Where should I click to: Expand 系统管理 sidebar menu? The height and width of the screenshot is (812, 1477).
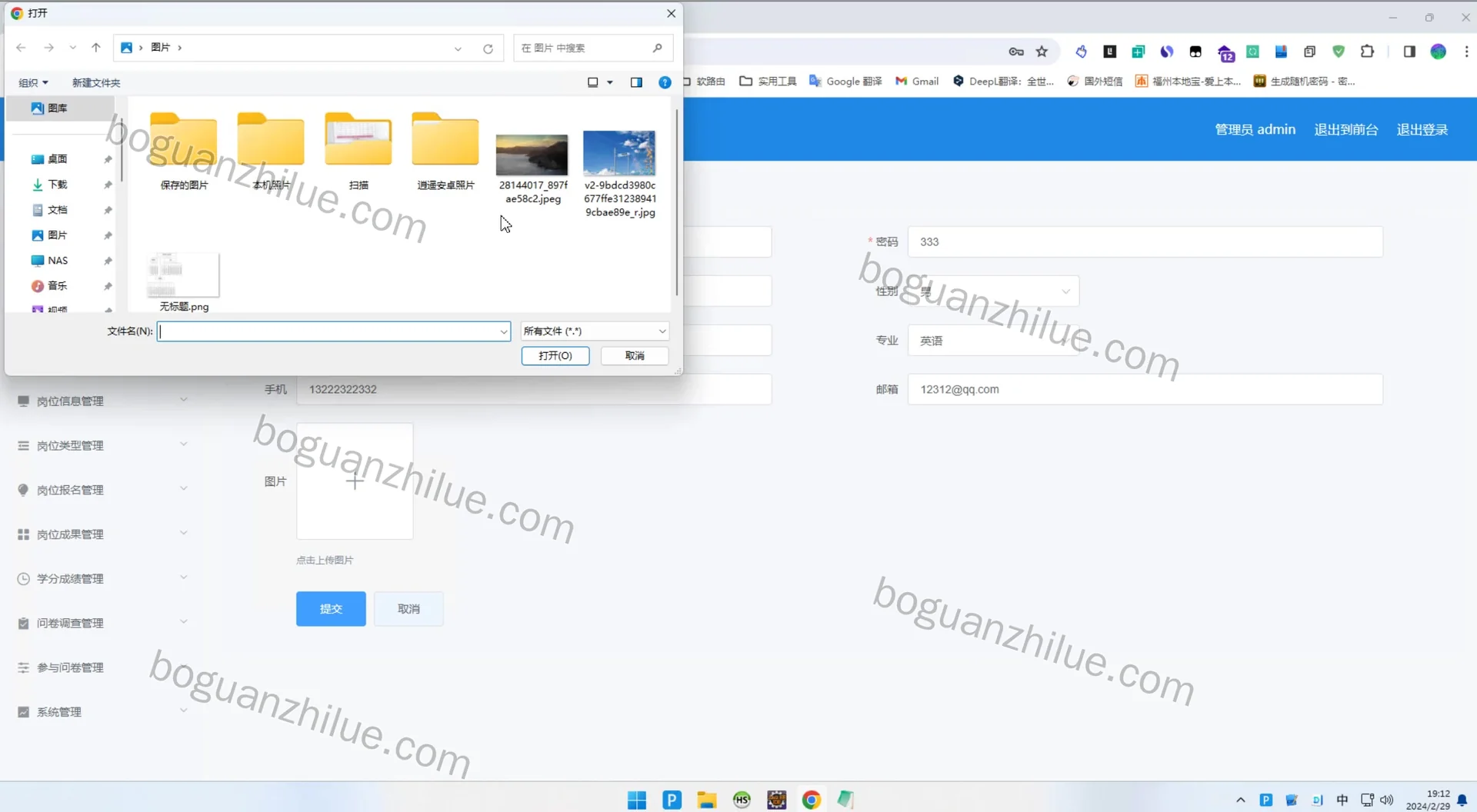pos(102,712)
